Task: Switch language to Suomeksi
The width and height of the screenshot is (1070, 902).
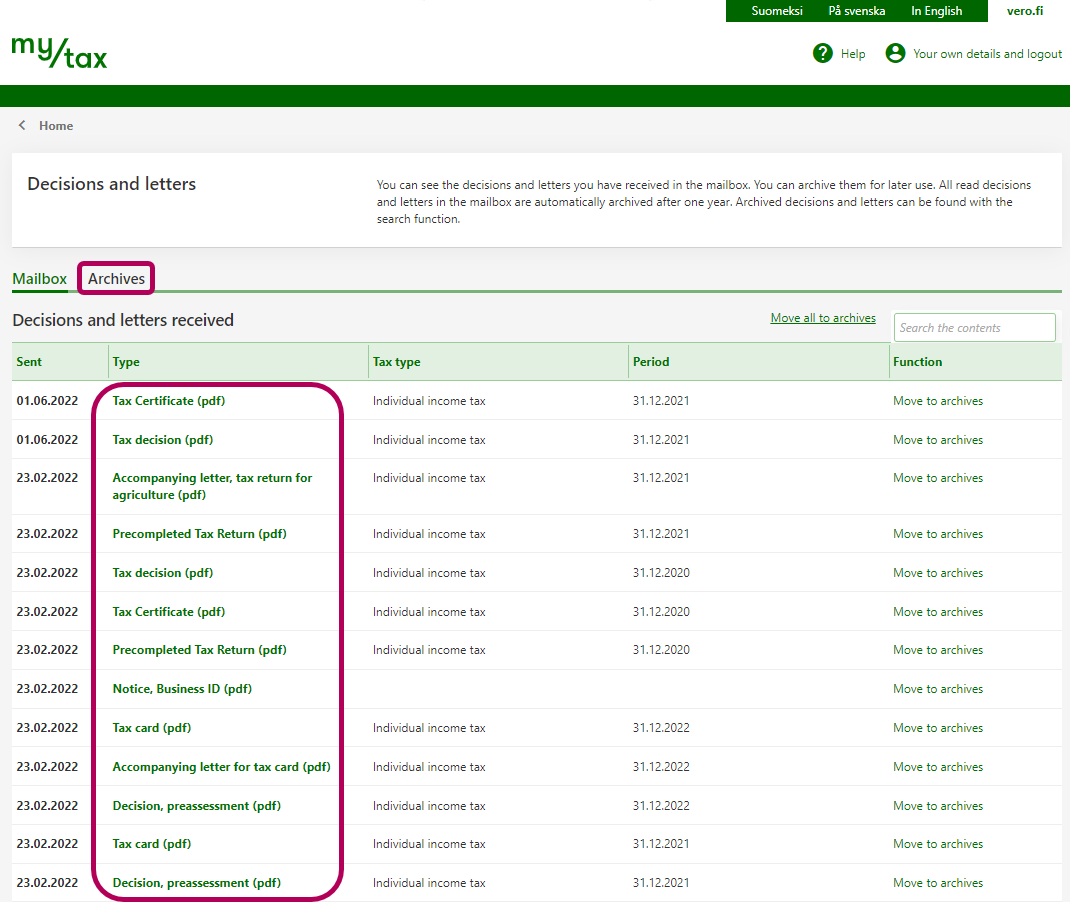Action: (x=777, y=11)
